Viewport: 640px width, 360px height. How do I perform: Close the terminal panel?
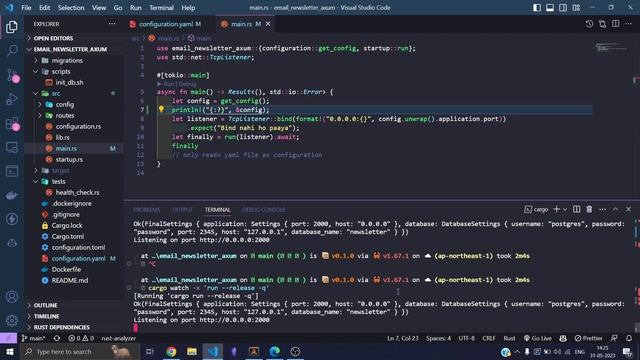click(x=629, y=209)
